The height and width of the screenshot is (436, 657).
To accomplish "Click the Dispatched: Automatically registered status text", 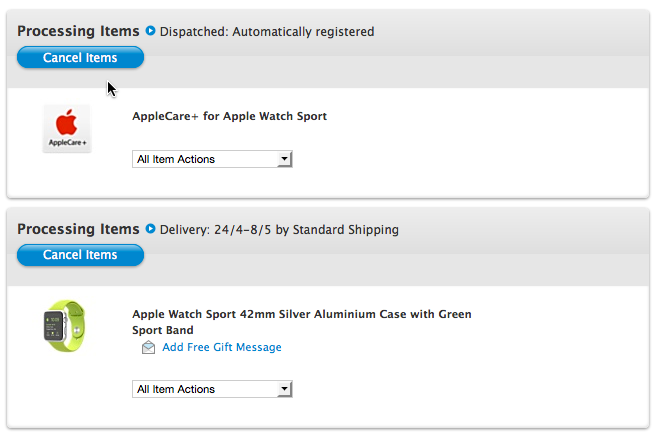I will pyautogui.click(x=267, y=32).
